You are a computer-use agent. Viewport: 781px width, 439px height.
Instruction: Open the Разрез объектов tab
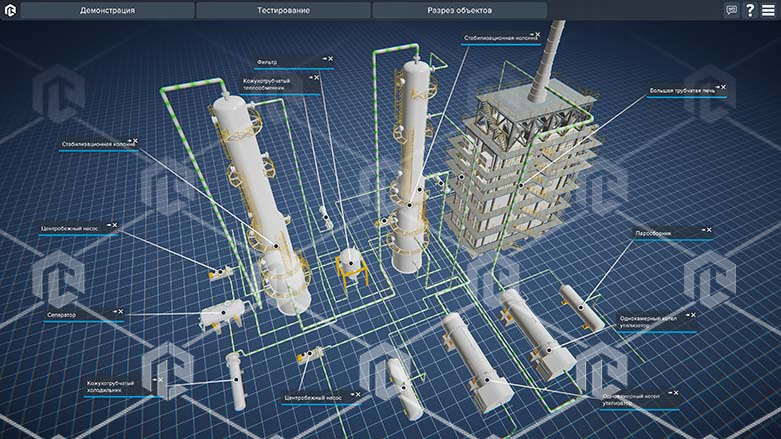coord(459,10)
